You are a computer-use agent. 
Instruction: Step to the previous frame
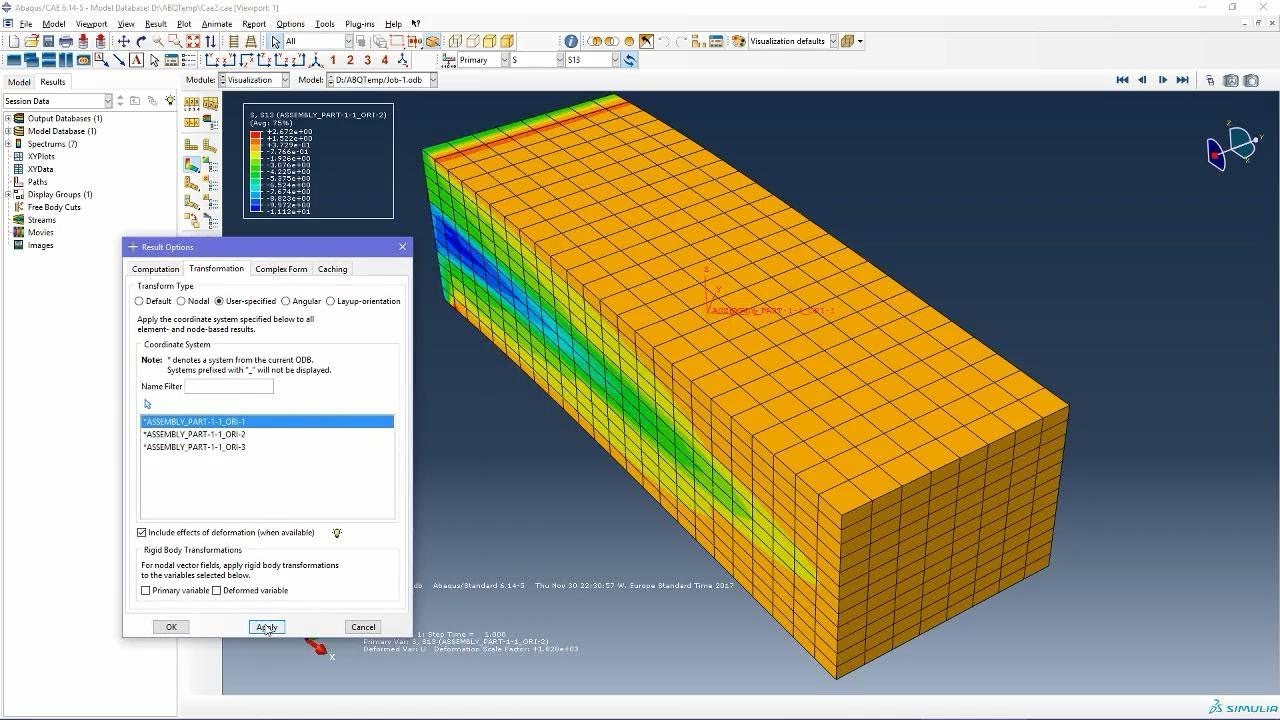(x=1142, y=80)
